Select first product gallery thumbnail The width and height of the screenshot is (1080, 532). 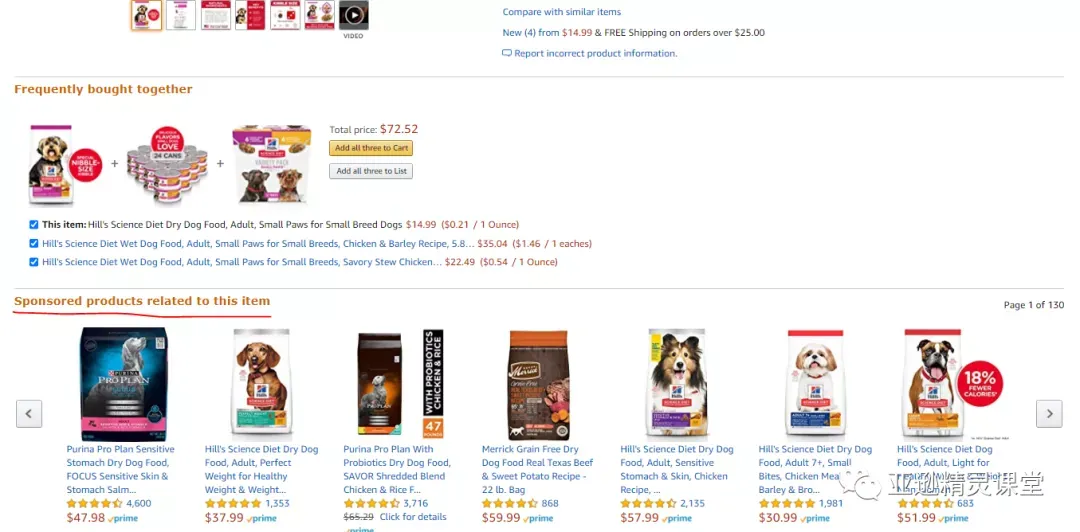[x=147, y=15]
